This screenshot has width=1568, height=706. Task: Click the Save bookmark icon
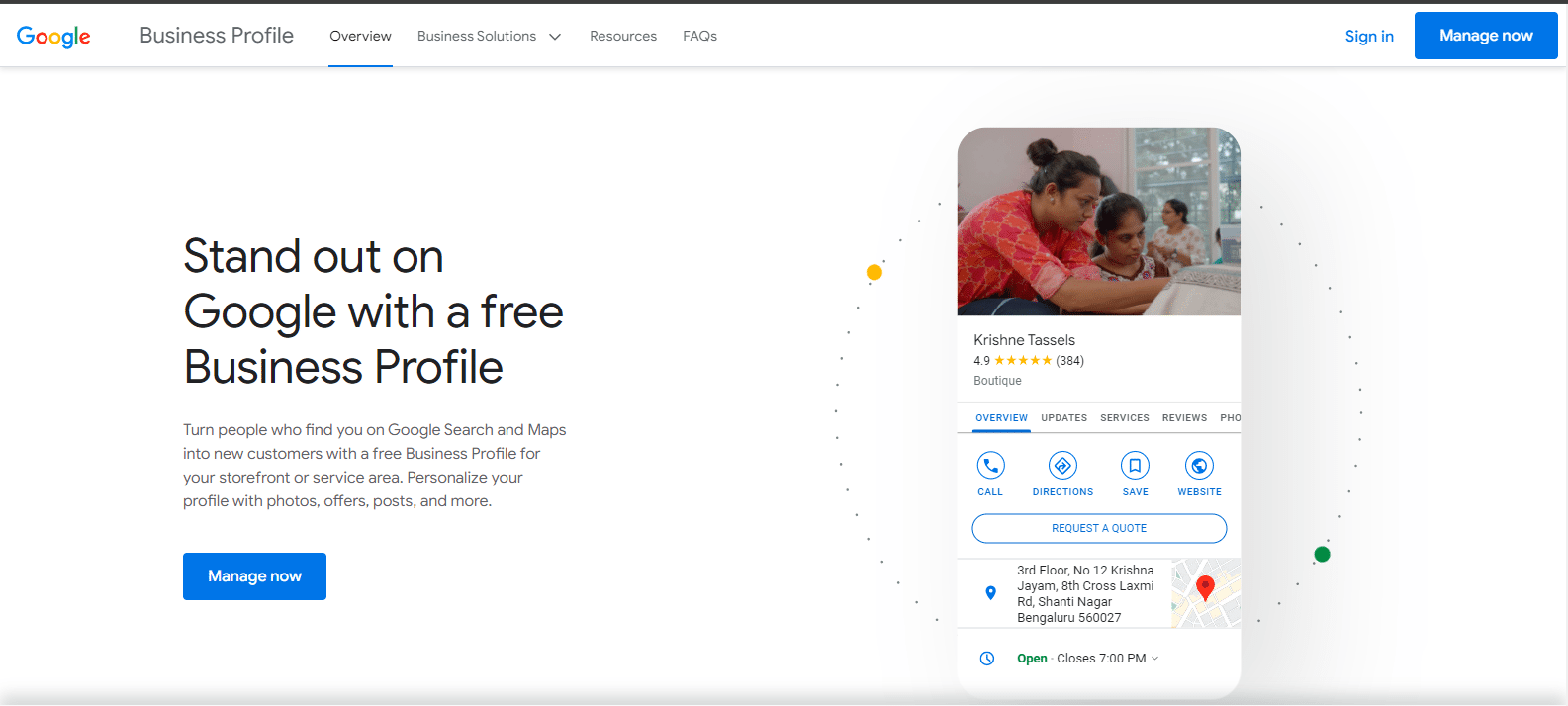(x=1135, y=465)
